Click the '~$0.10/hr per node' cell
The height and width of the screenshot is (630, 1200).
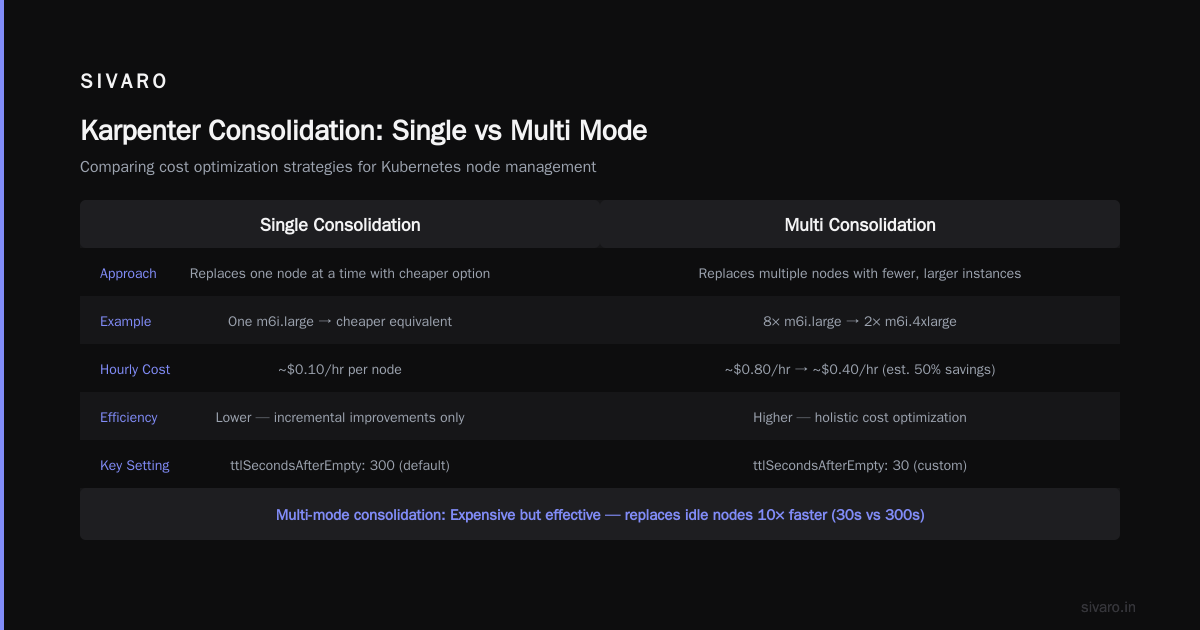pyautogui.click(x=340, y=369)
